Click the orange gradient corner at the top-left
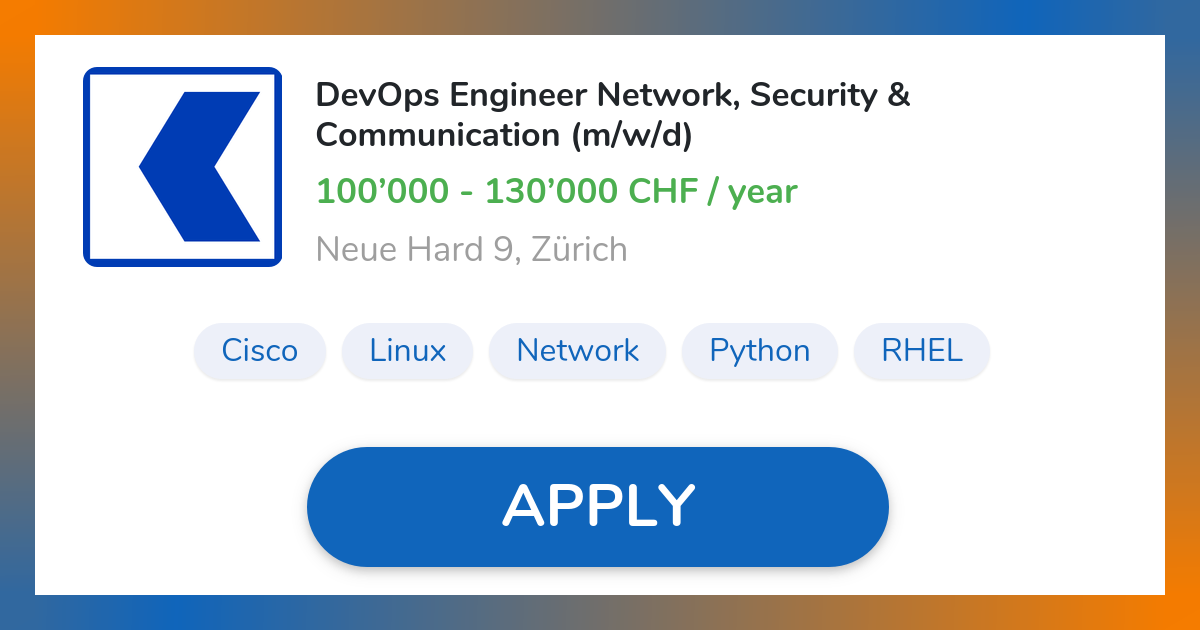Viewport: 1200px width, 630px height. (16, 16)
